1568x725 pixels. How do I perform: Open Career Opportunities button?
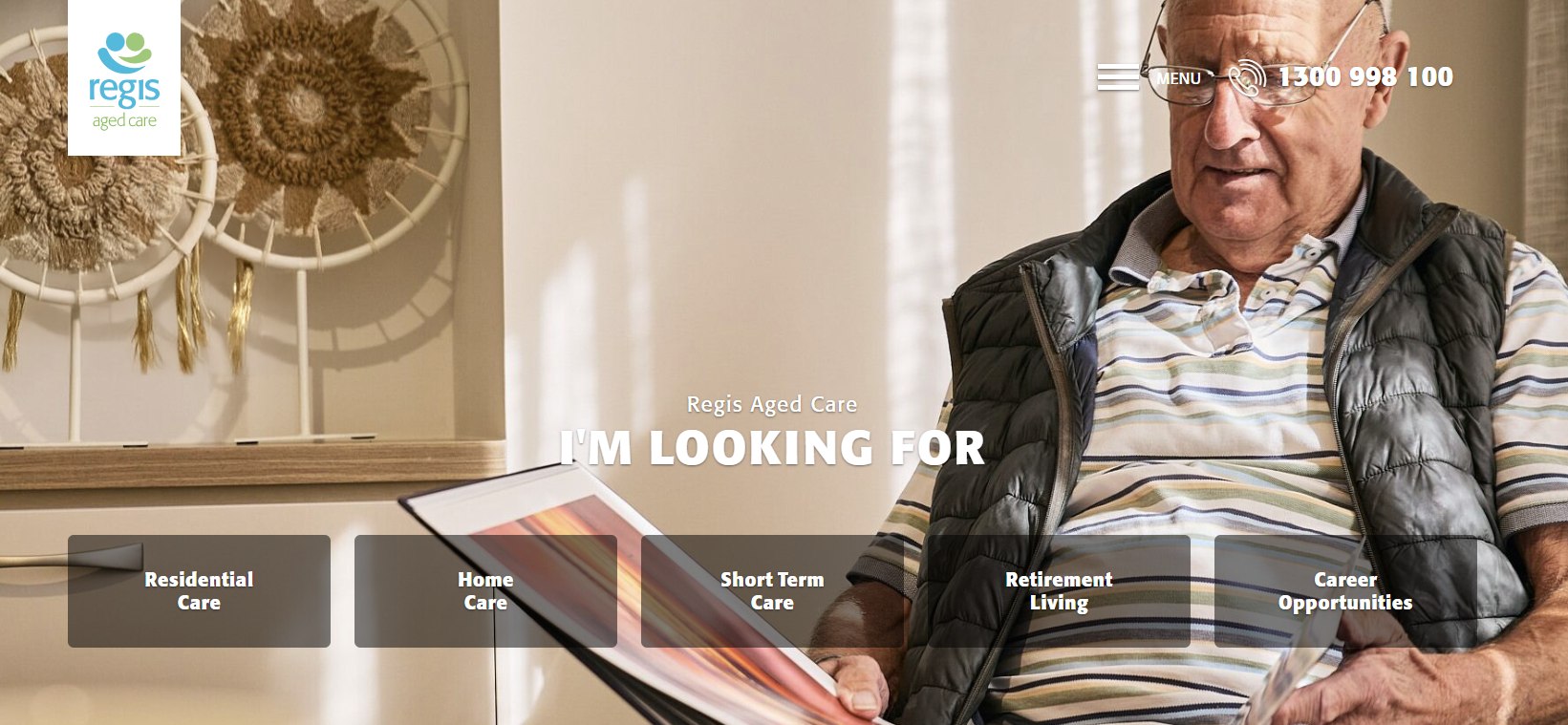pos(1345,591)
